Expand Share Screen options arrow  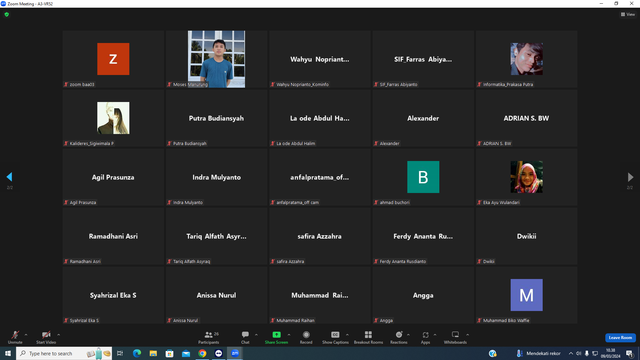pyautogui.click(x=289, y=335)
